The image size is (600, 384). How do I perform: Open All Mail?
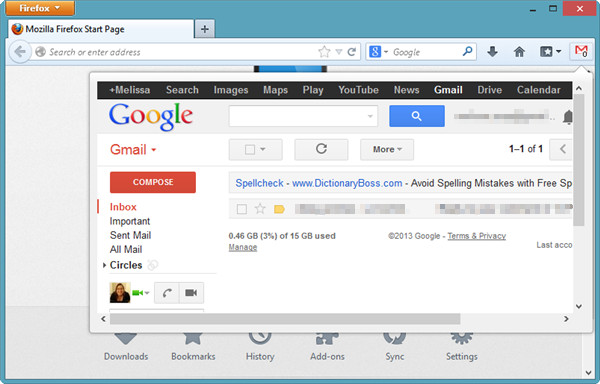(126, 249)
